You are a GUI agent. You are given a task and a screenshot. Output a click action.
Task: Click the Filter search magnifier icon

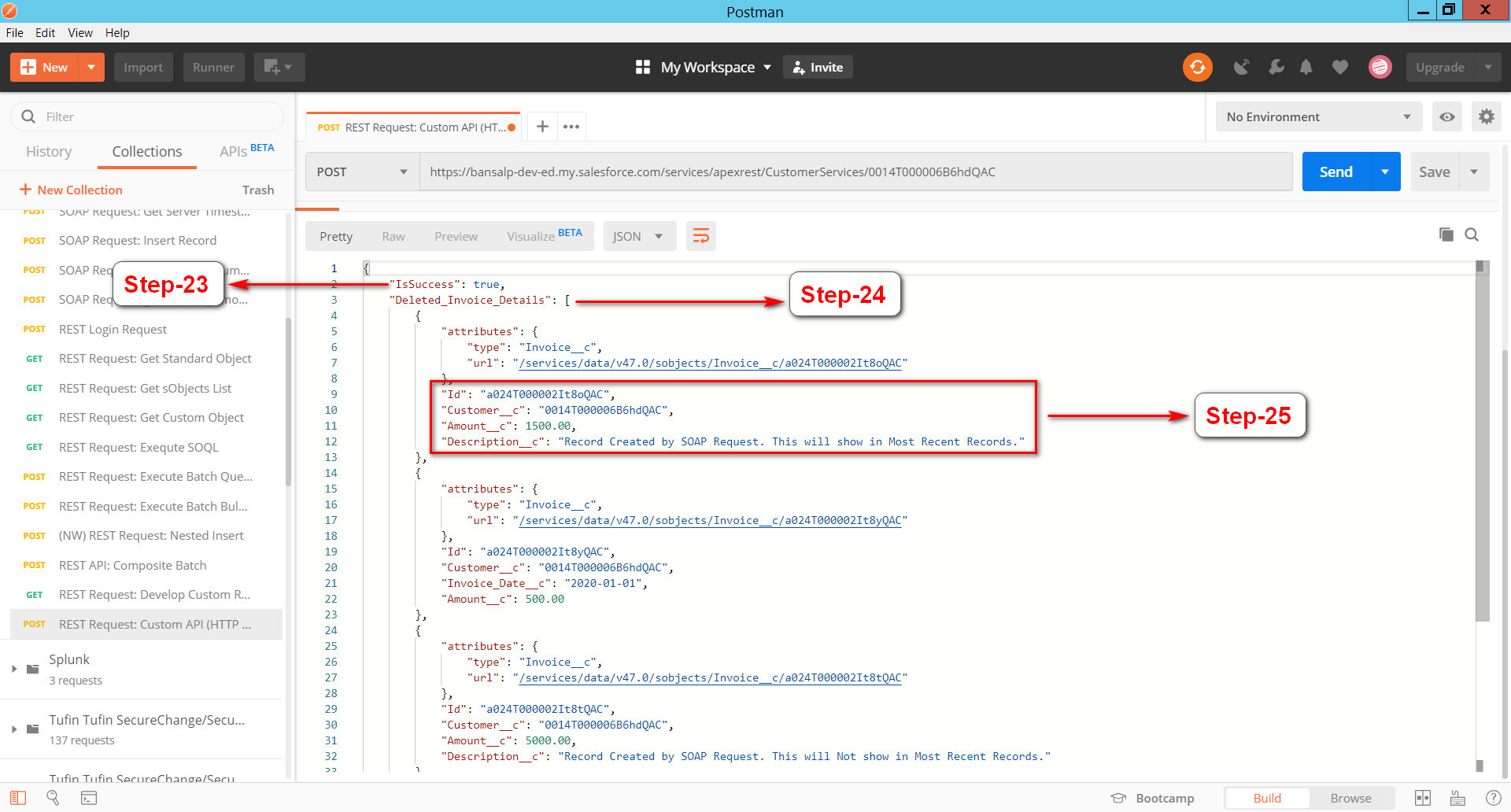(x=28, y=116)
